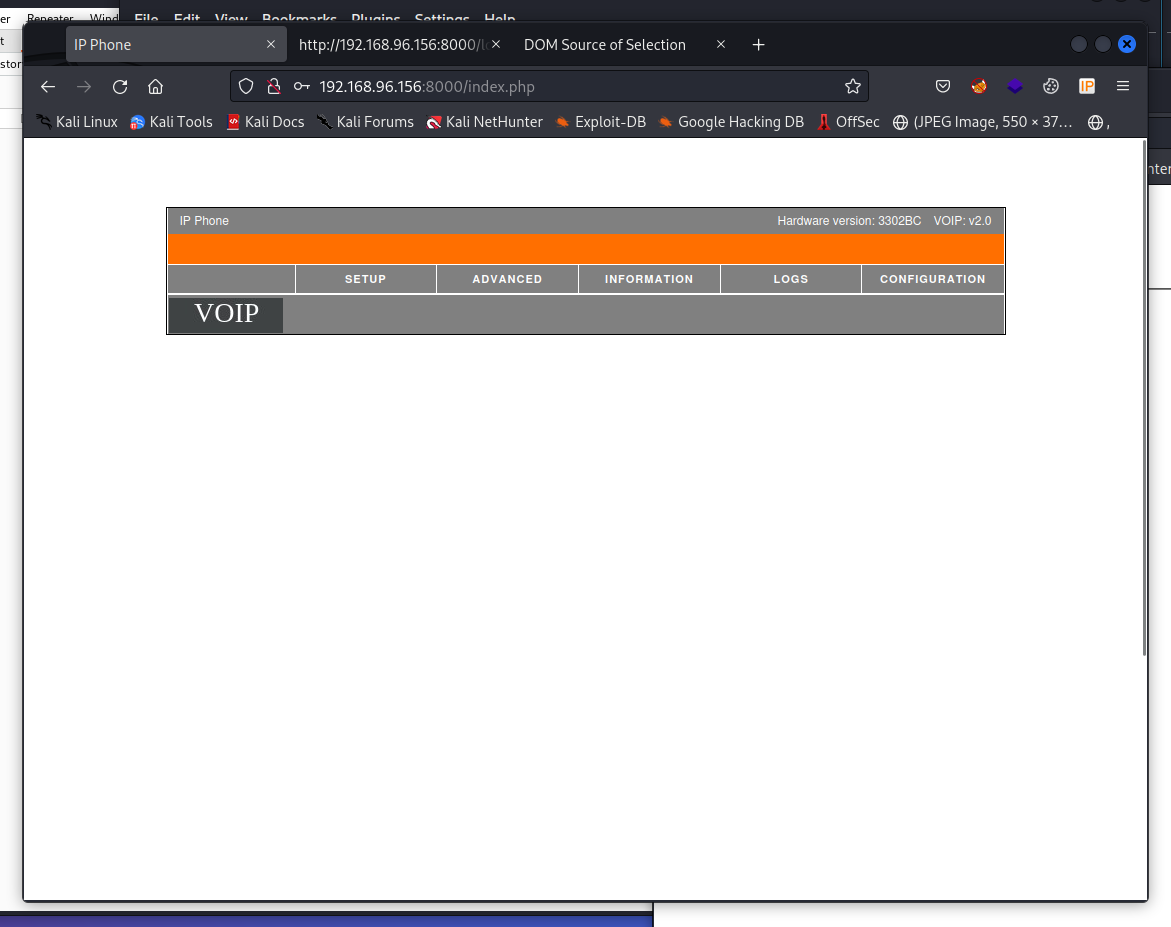Go back to the previous page

pos(48,87)
